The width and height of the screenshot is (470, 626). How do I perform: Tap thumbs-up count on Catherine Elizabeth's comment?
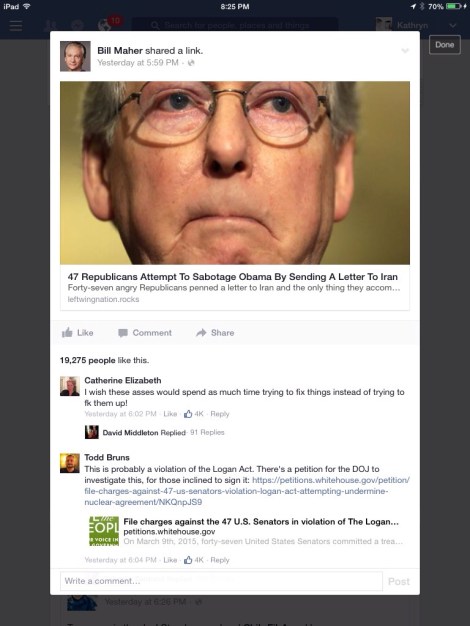[x=194, y=414]
